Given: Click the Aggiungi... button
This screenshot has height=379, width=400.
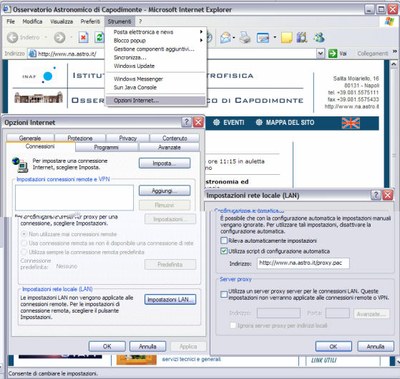Looking at the screenshot, I should (x=165, y=191).
